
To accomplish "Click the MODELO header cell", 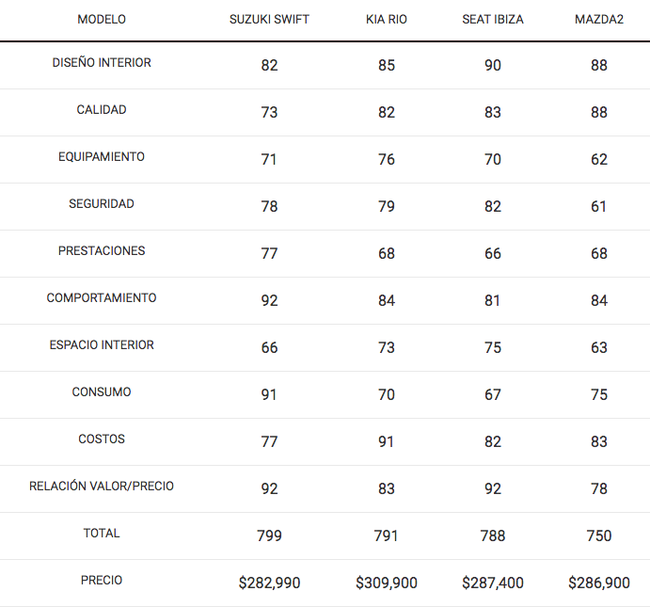I will pos(102,19).
